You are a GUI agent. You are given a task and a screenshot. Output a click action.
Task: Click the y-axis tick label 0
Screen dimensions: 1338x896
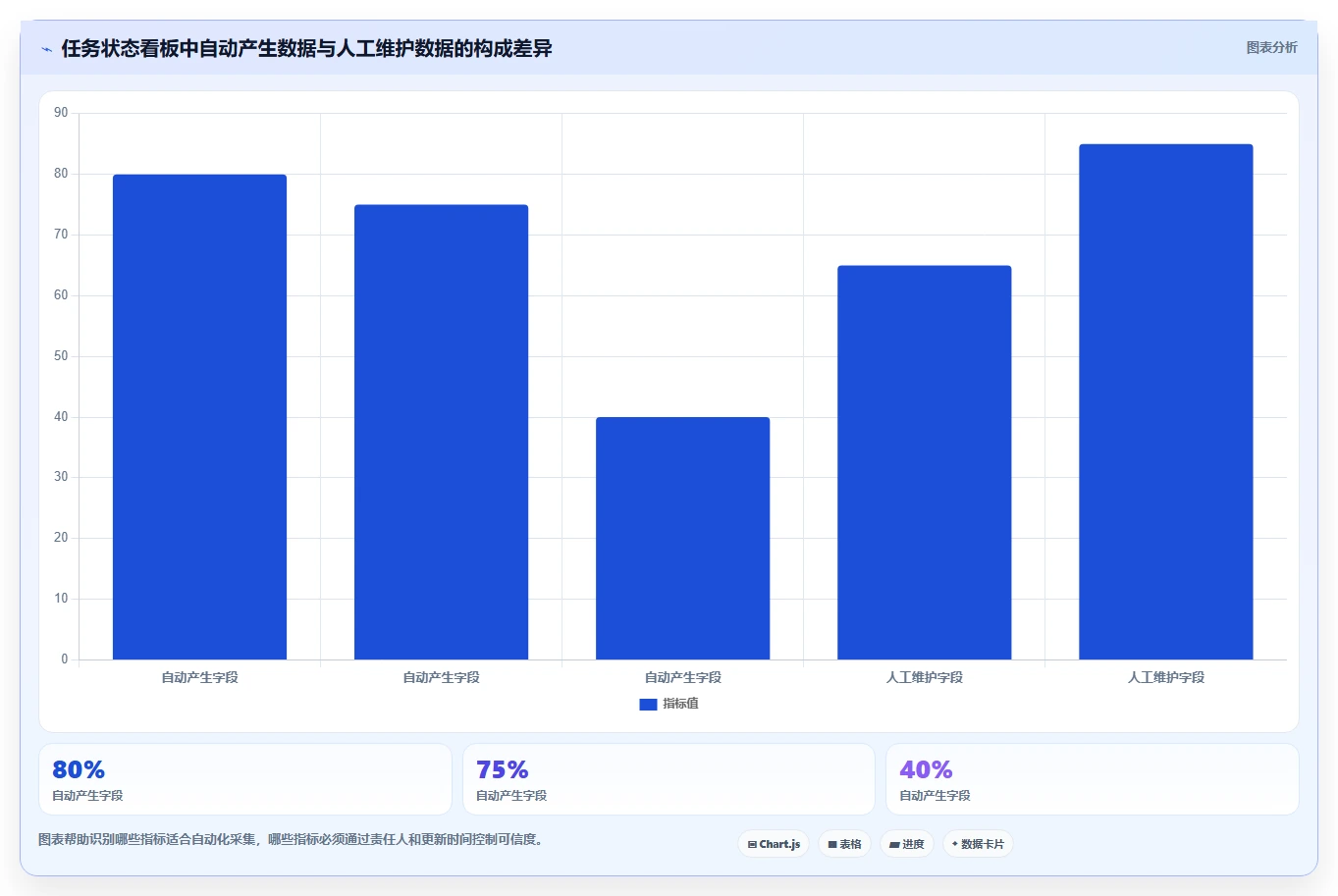pyautogui.click(x=65, y=659)
